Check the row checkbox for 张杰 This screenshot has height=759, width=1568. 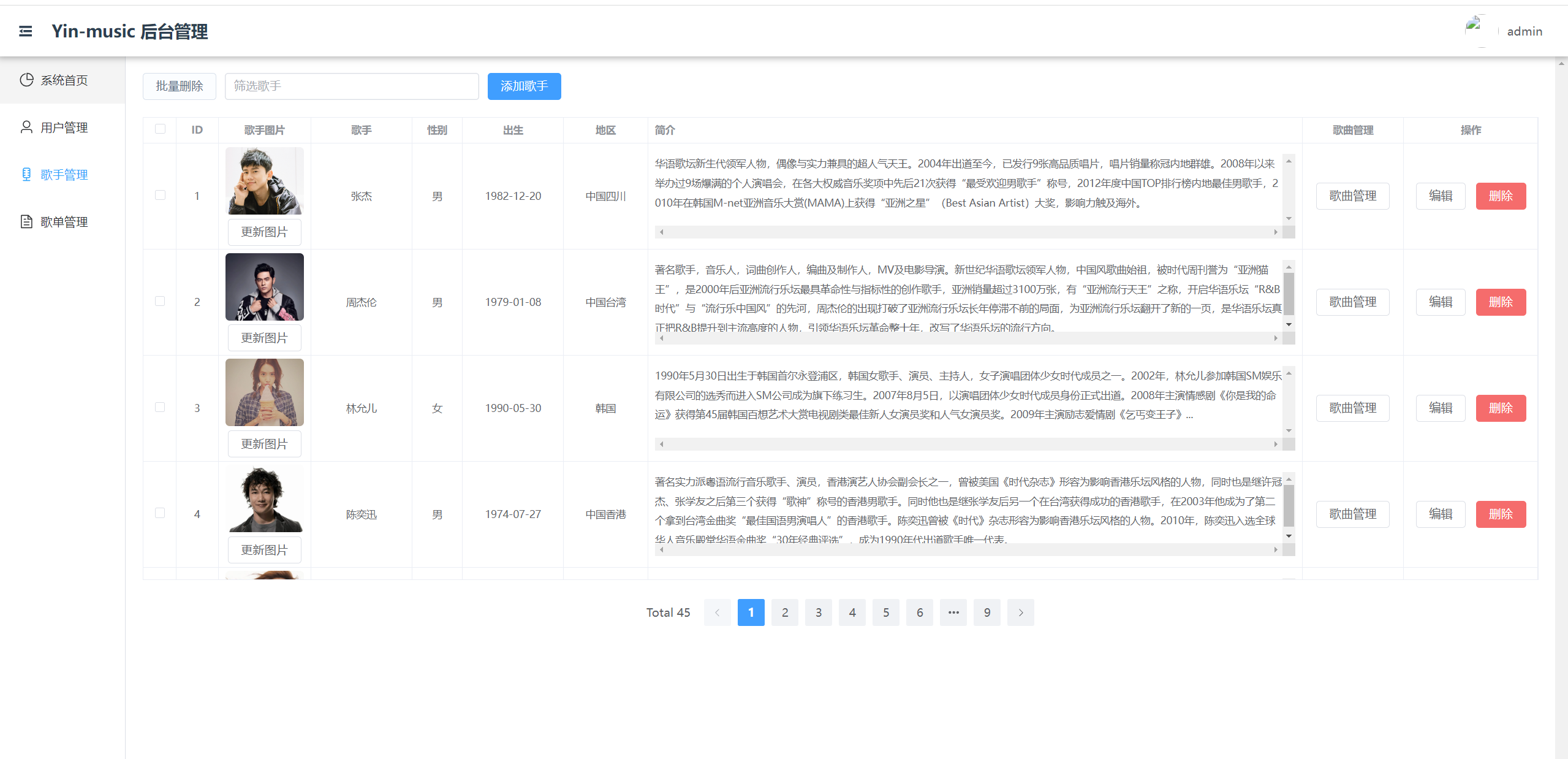click(x=160, y=195)
